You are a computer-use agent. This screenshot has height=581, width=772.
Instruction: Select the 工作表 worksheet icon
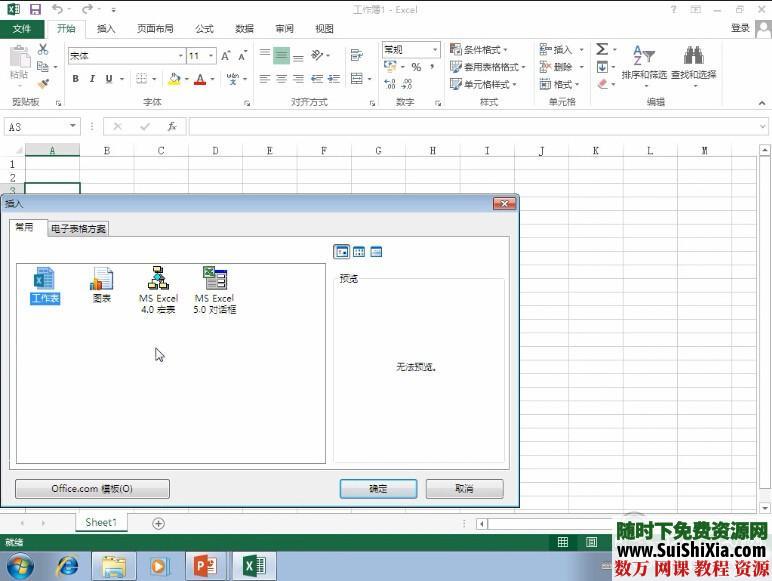(x=45, y=285)
